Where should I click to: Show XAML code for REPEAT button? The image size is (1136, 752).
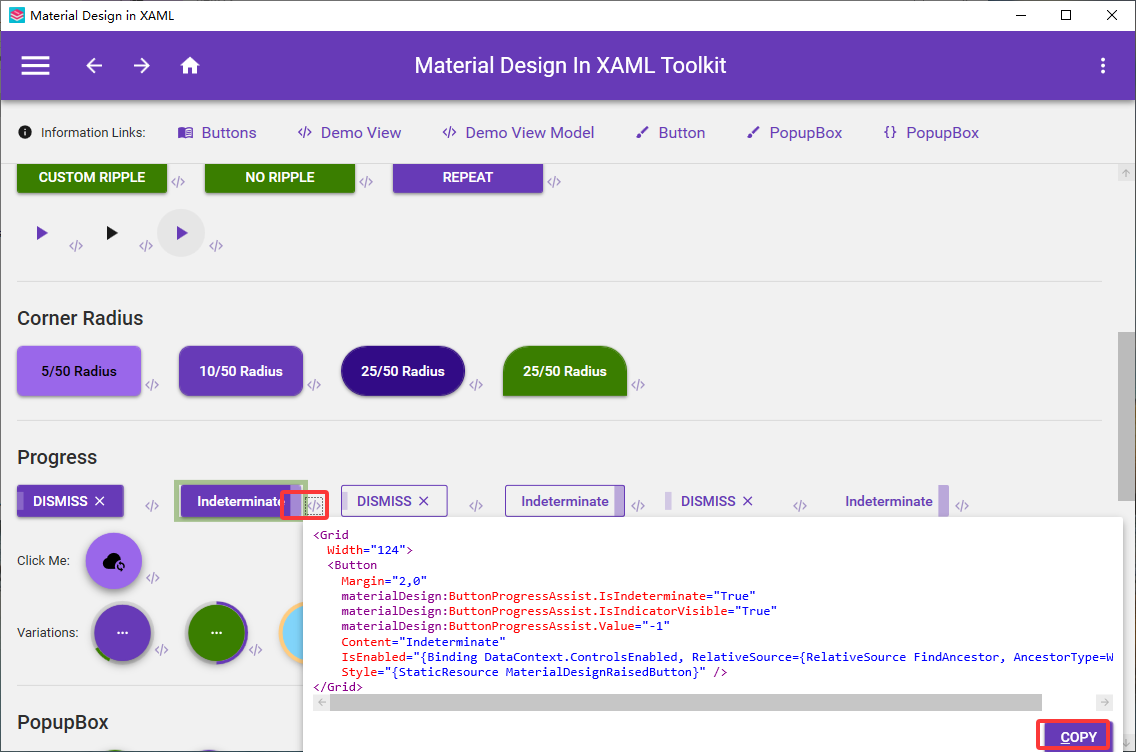point(554,182)
